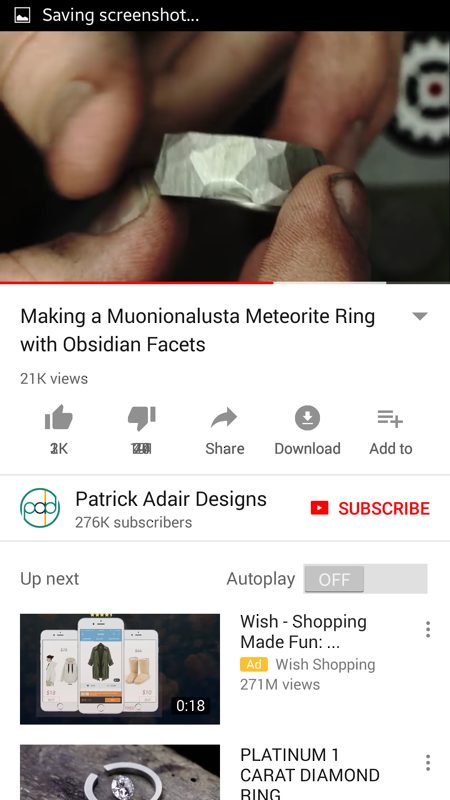
Task: Tap the thumbs up like icon
Action: click(x=59, y=418)
